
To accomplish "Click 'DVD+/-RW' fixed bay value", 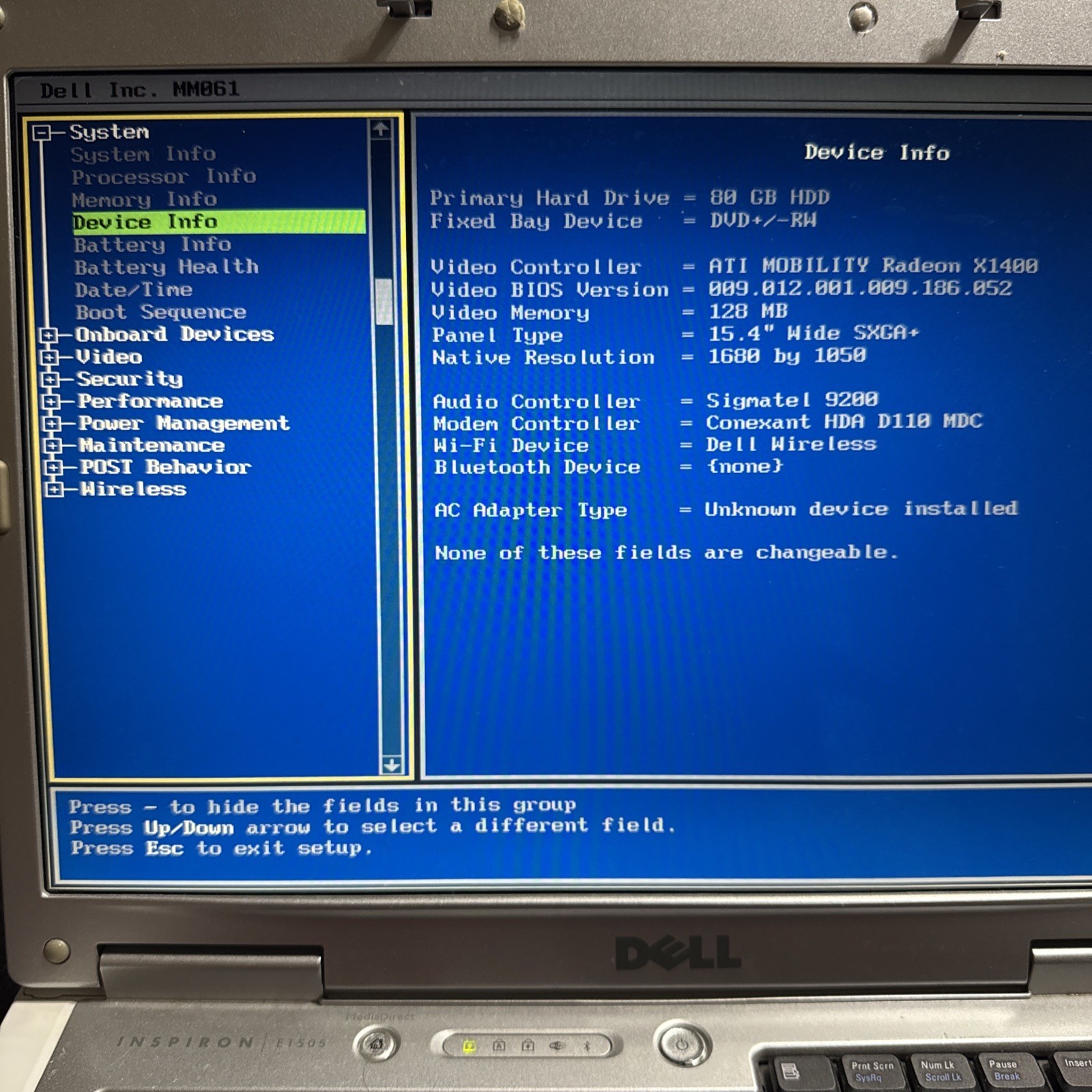I will point(763,220).
